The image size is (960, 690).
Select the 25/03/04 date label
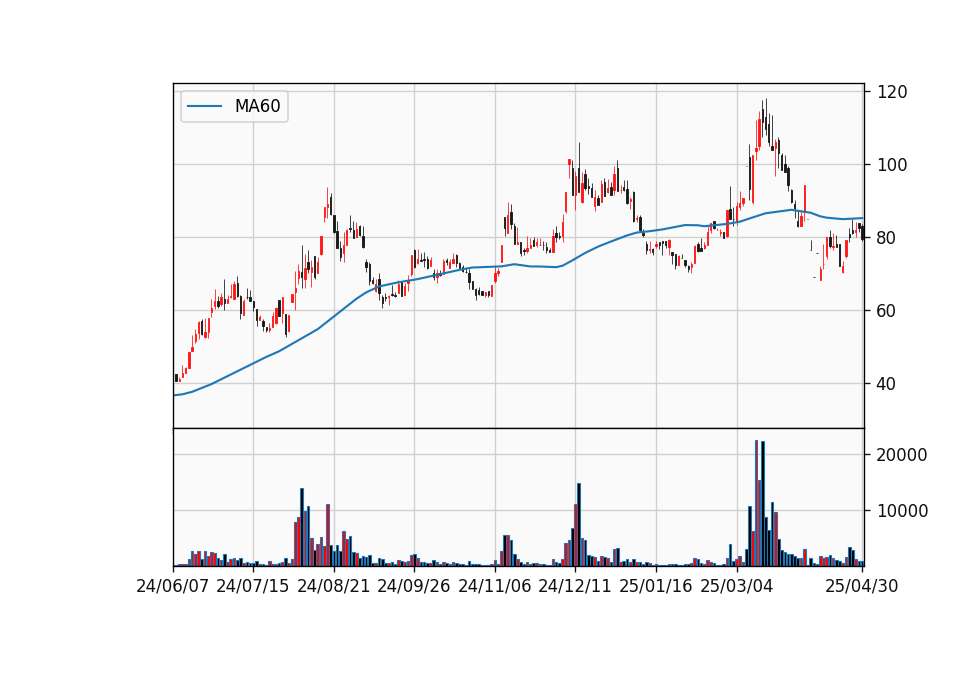point(737,586)
